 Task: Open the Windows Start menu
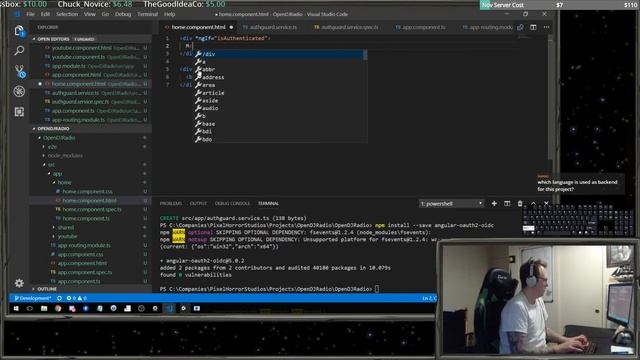[16, 309]
